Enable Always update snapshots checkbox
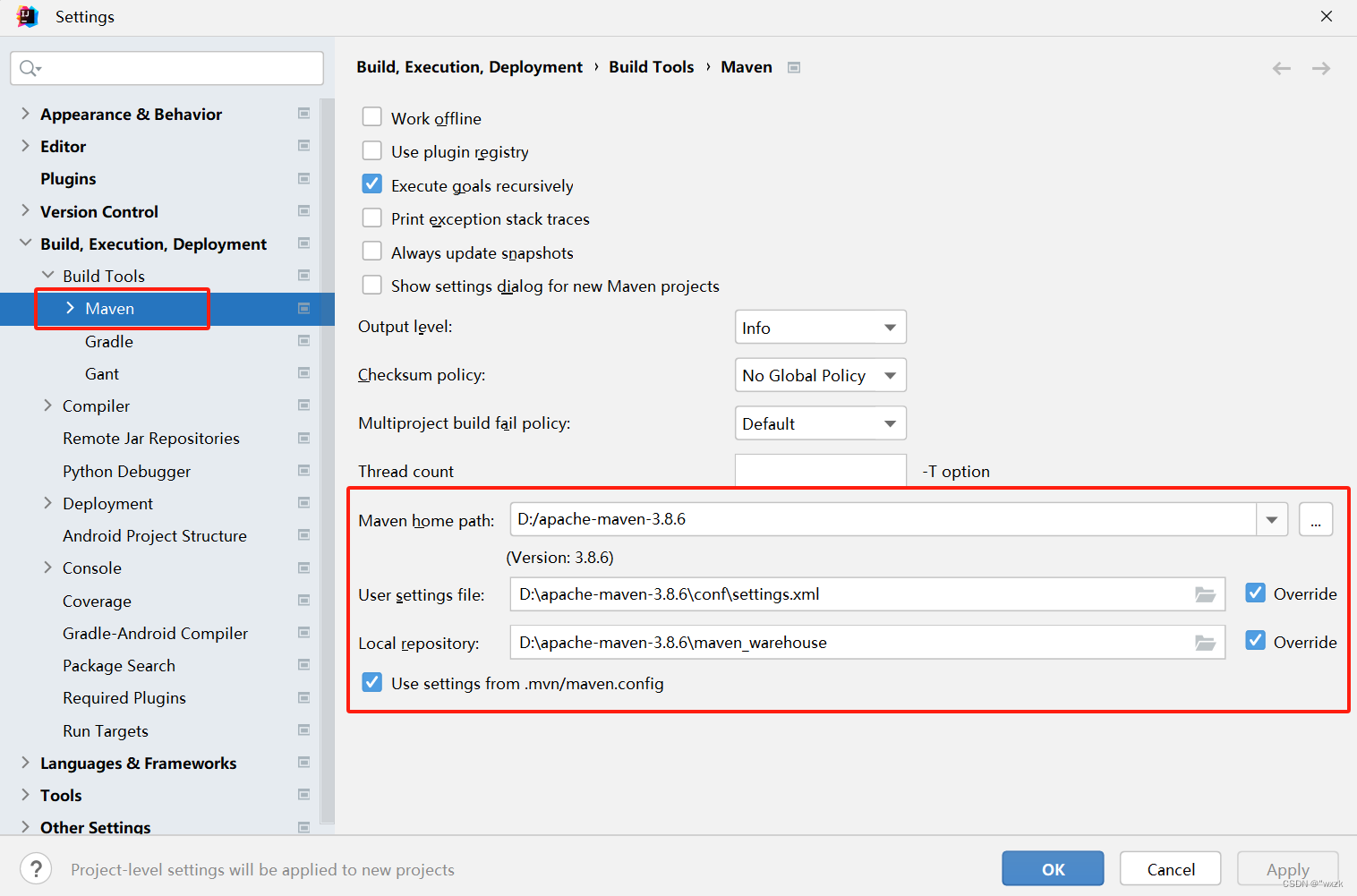Screen dimensions: 1357x896 pyautogui.click(x=372, y=252)
